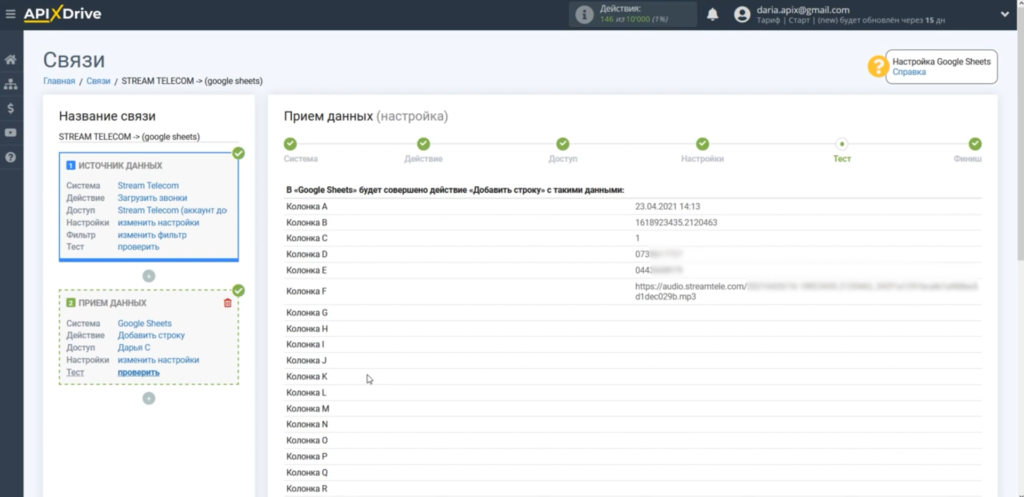
Task: Select the Действие step checkmark in the wizard
Action: (423, 145)
